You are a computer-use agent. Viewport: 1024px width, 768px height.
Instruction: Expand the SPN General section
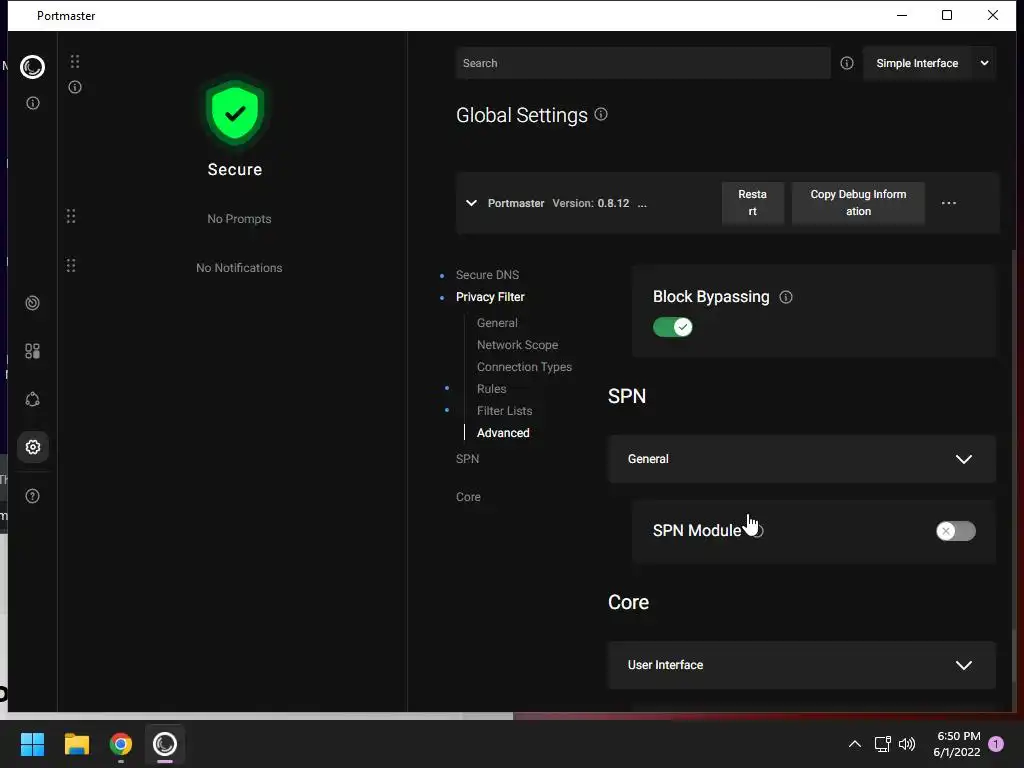coord(801,459)
